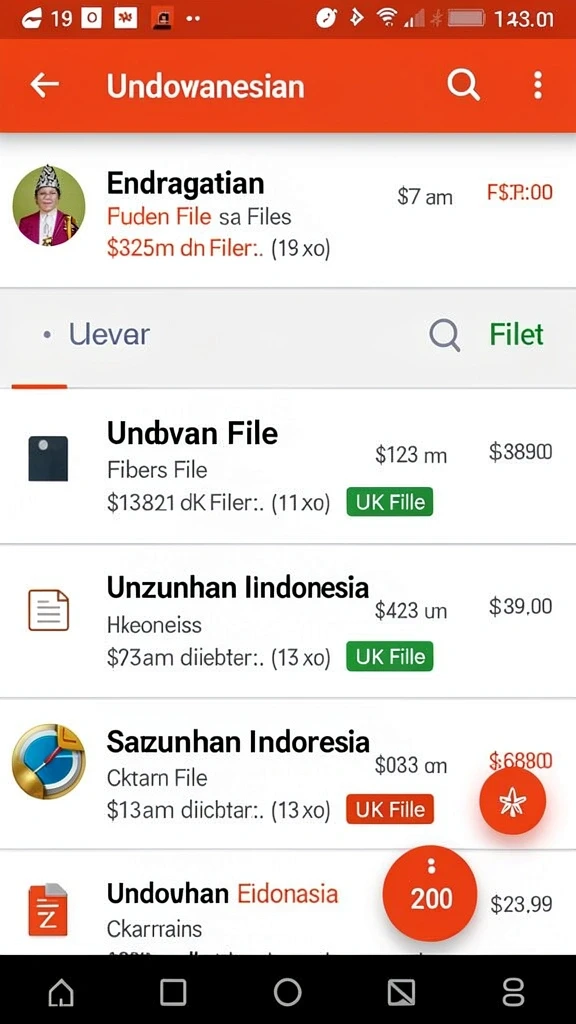Open search from the orange header bar

click(x=463, y=85)
